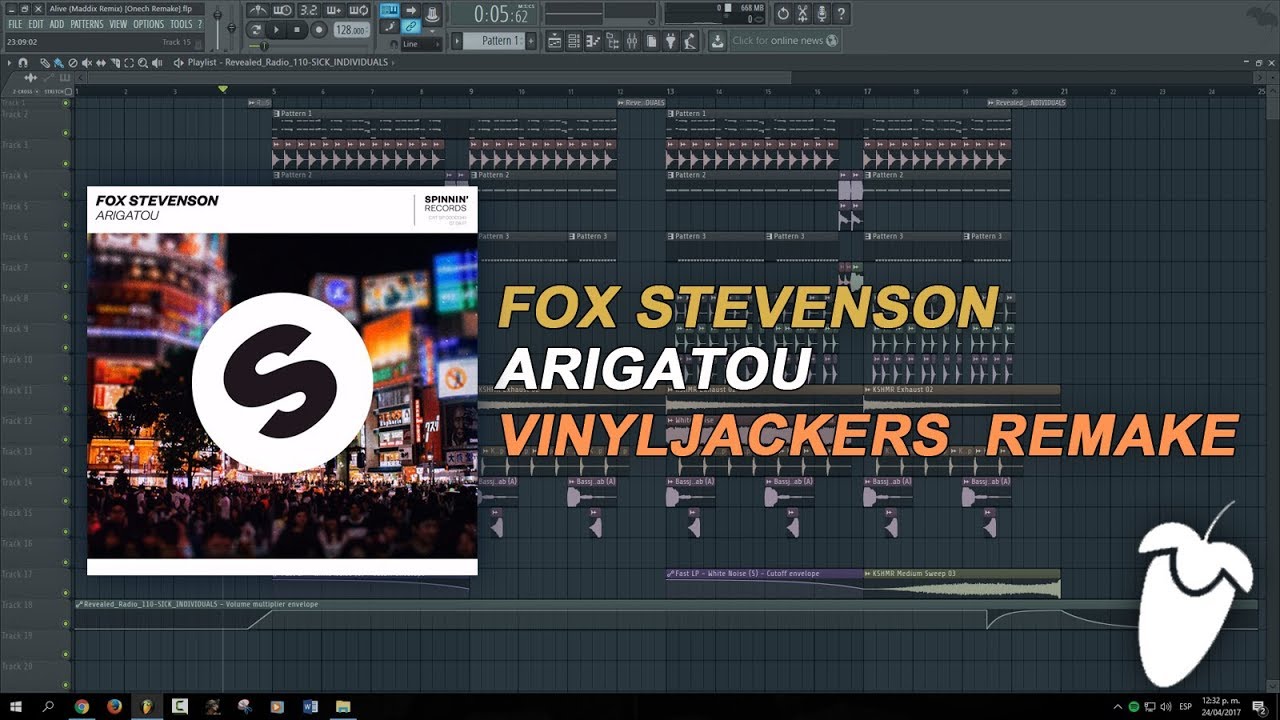Toggle note/clip grouping link icon
The image size is (1280, 720).
point(410,26)
